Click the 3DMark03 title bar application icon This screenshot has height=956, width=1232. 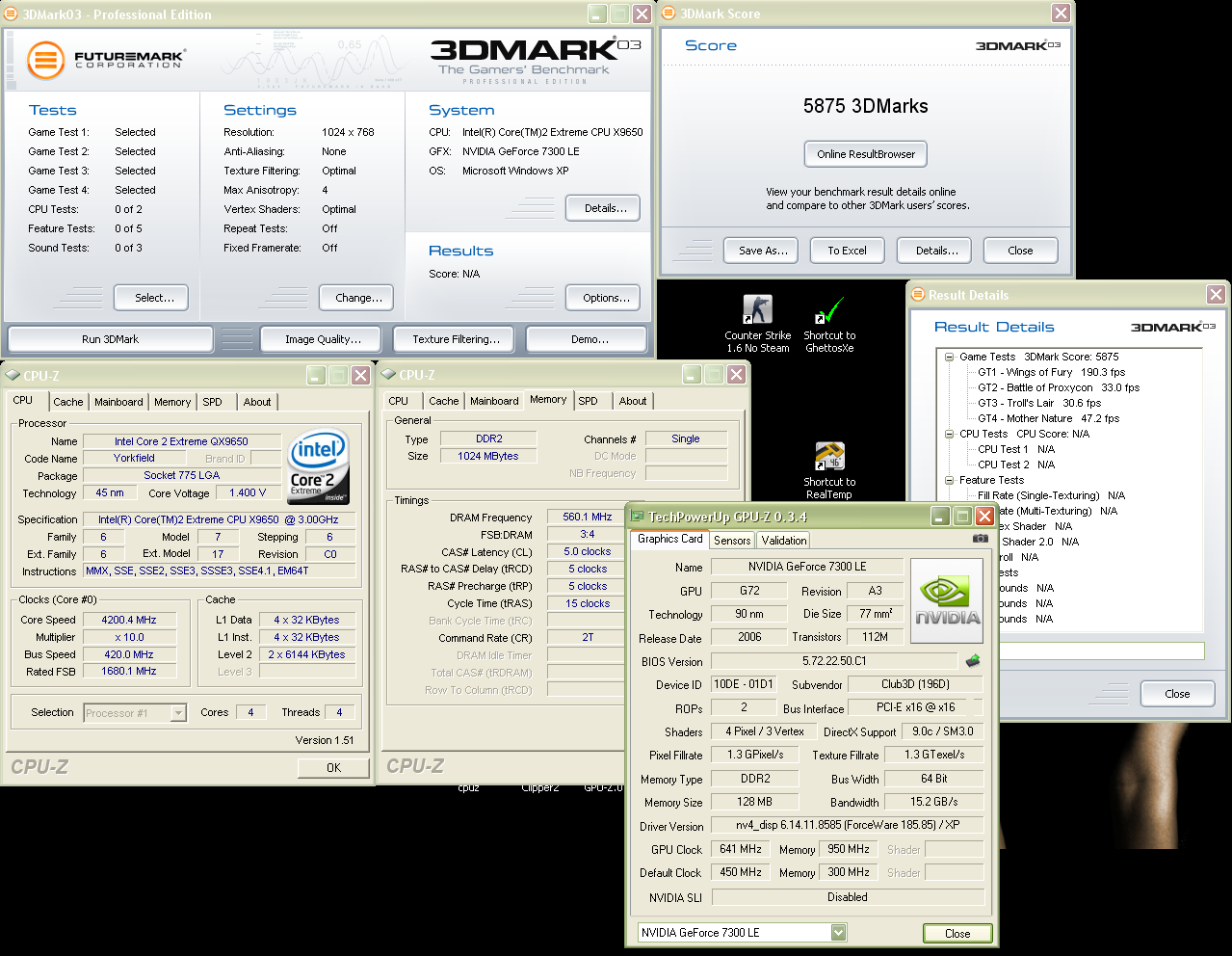tap(12, 13)
